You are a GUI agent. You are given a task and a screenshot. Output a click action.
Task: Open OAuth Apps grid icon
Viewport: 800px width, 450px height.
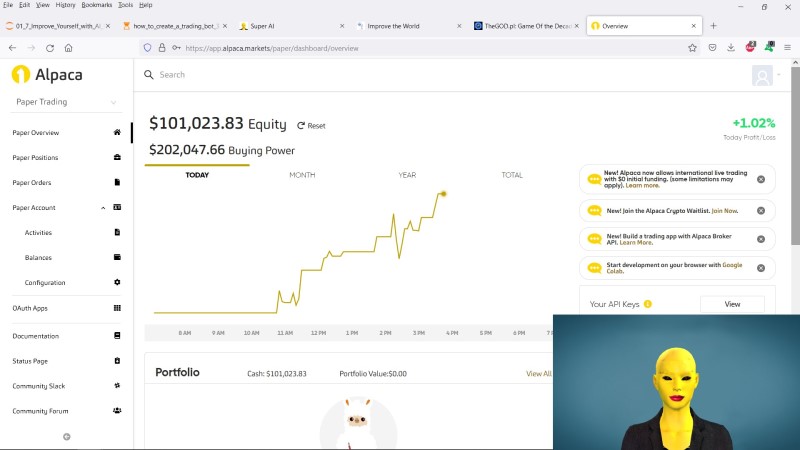pos(117,308)
